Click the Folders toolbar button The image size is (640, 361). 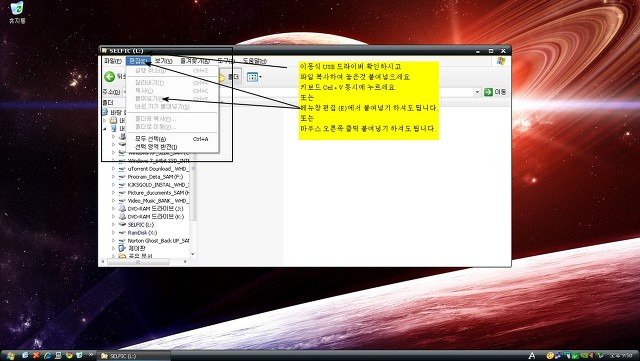(229, 77)
